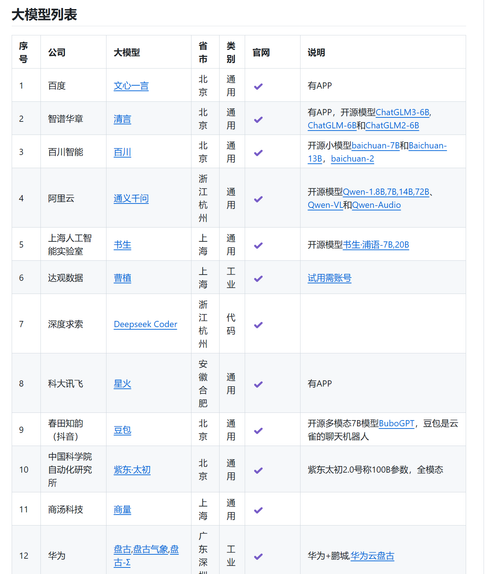Open the ChatGLM2-6B link

(x=392, y=126)
